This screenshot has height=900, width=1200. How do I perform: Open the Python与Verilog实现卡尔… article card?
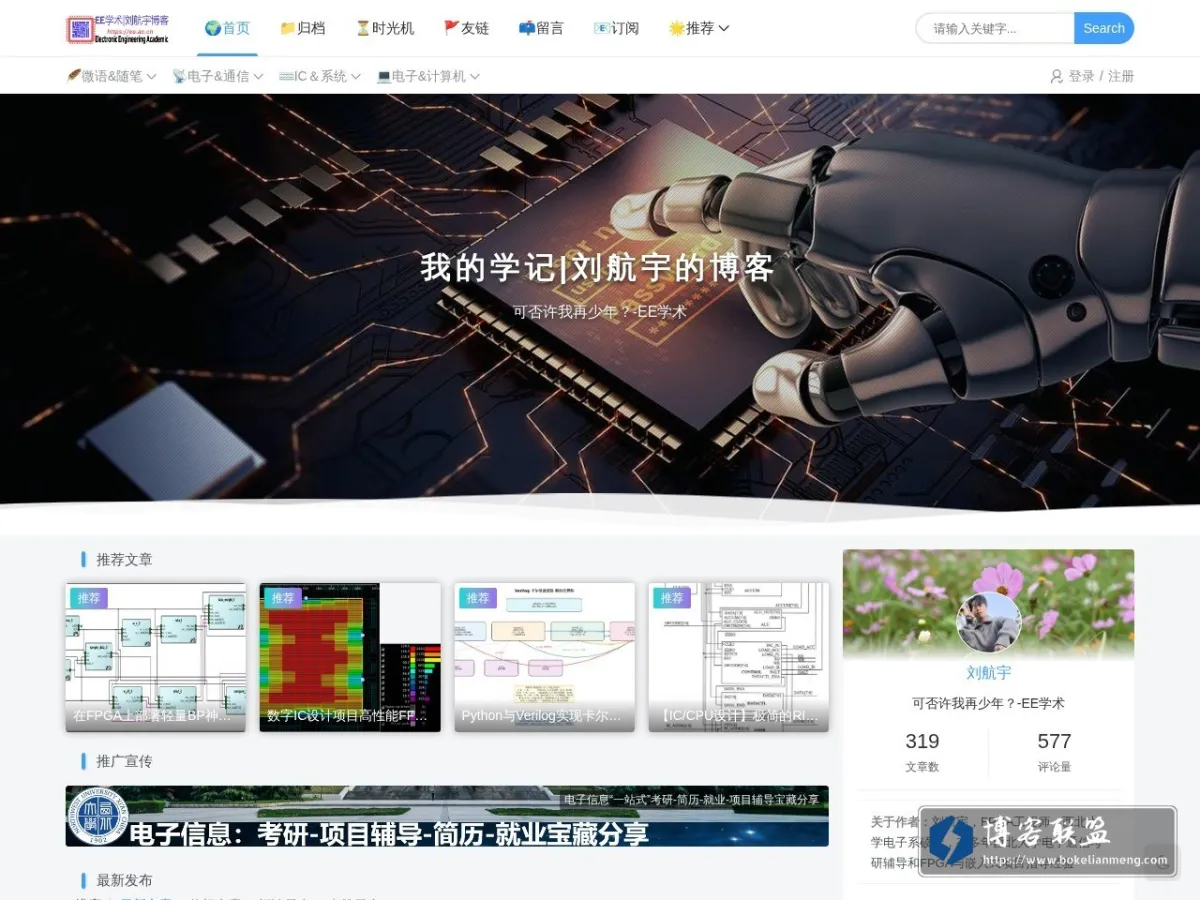pos(544,657)
